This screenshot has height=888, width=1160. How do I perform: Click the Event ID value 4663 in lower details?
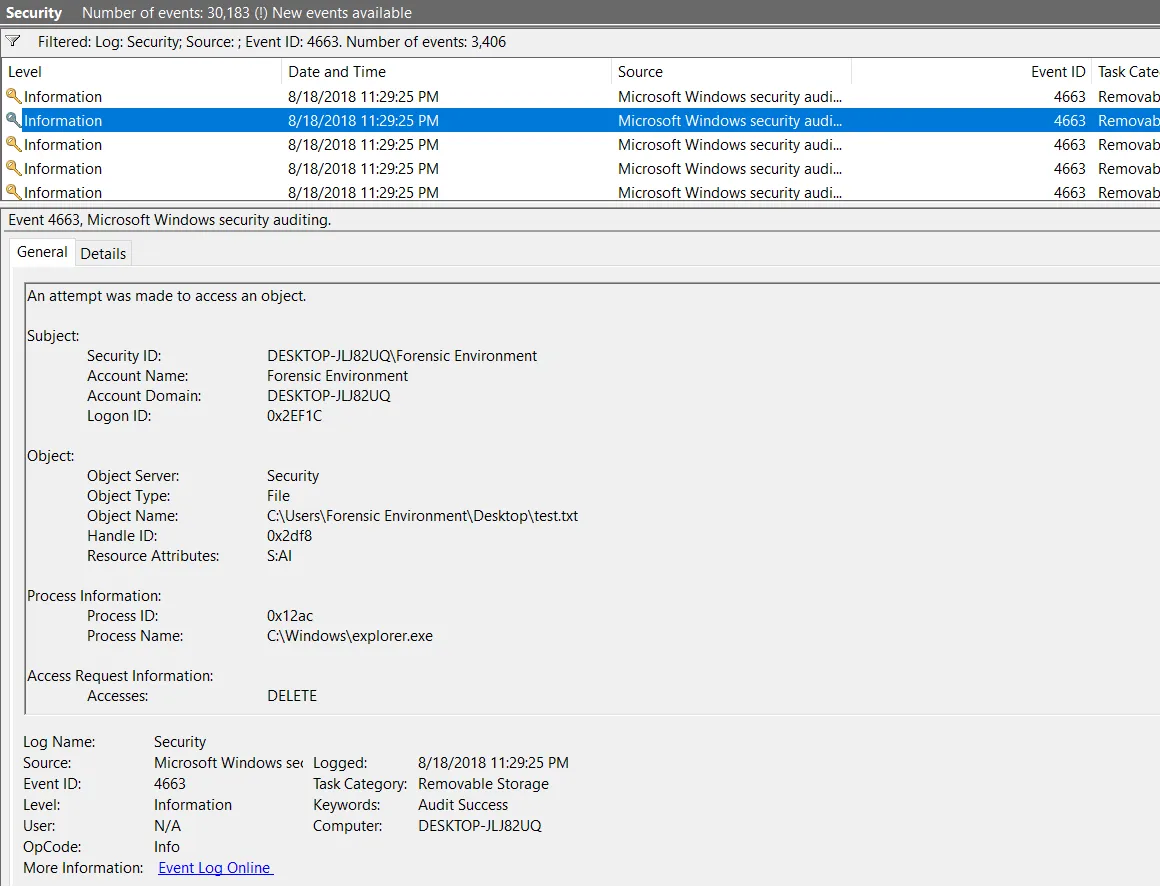169,784
